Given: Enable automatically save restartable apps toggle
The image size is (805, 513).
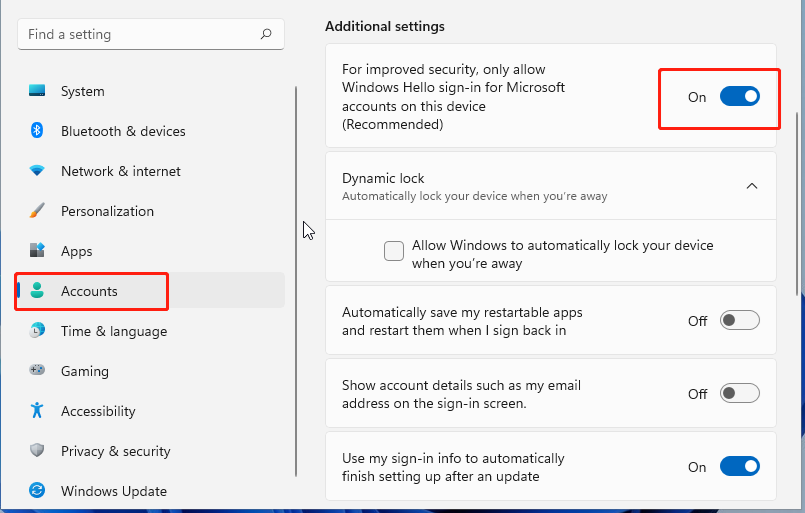Looking at the screenshot, I should pos(739,320).
